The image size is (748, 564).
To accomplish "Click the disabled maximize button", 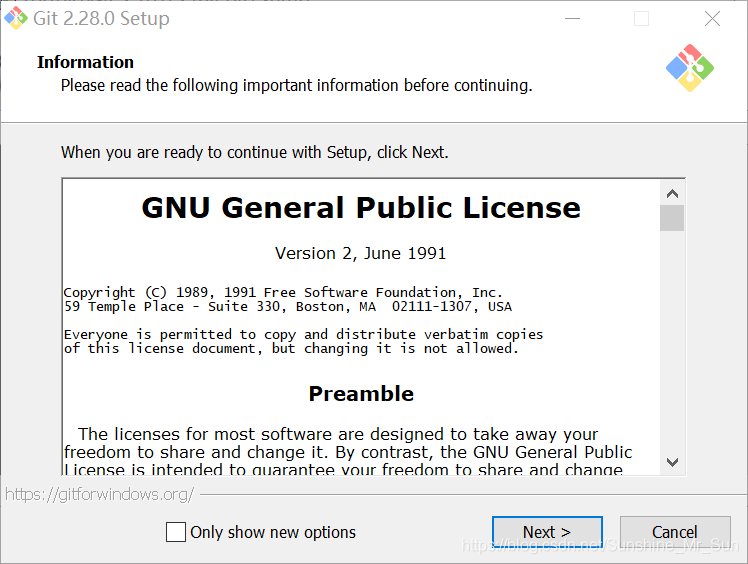I will (642, 18).
